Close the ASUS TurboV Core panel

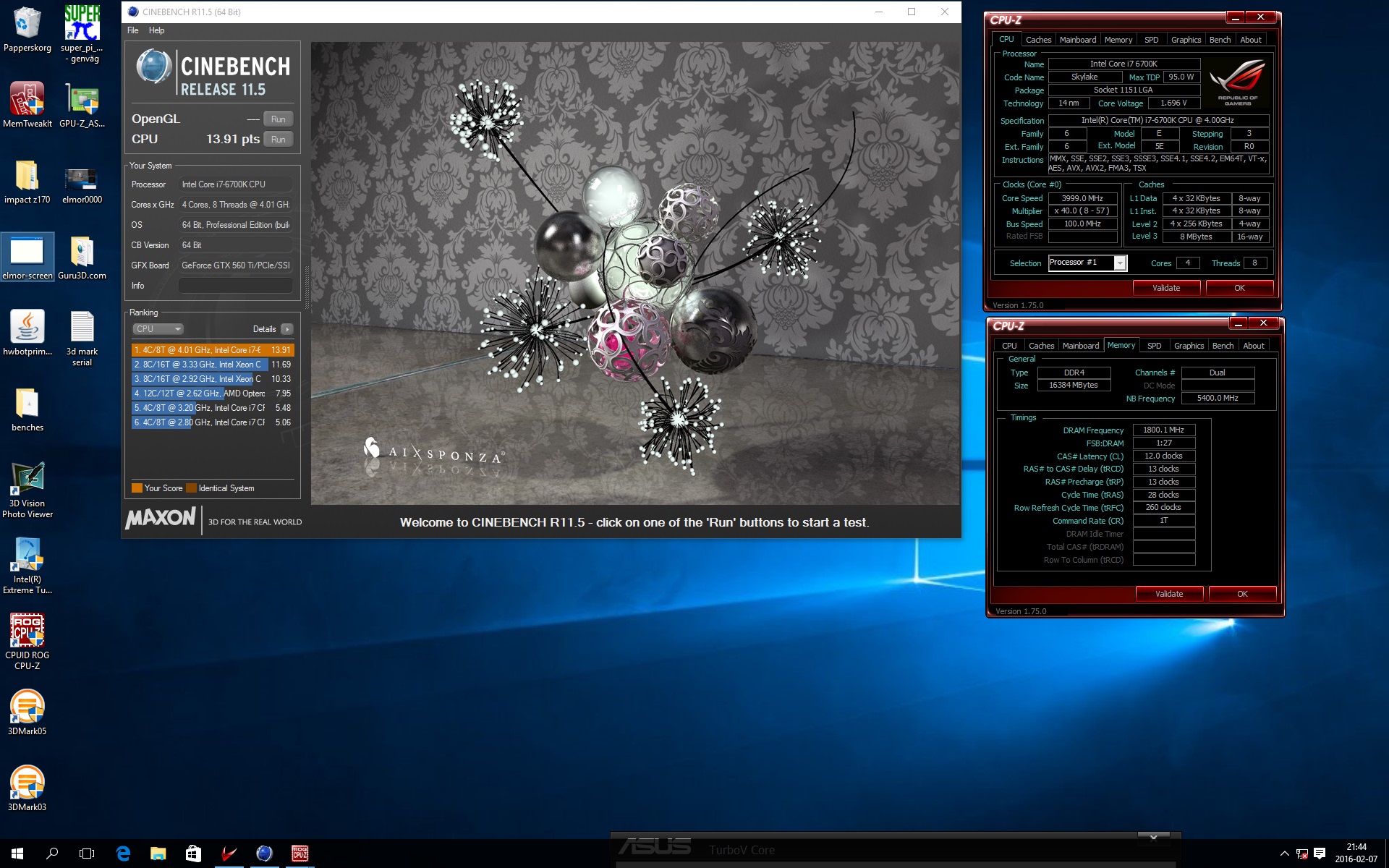tap(1153, 838)
